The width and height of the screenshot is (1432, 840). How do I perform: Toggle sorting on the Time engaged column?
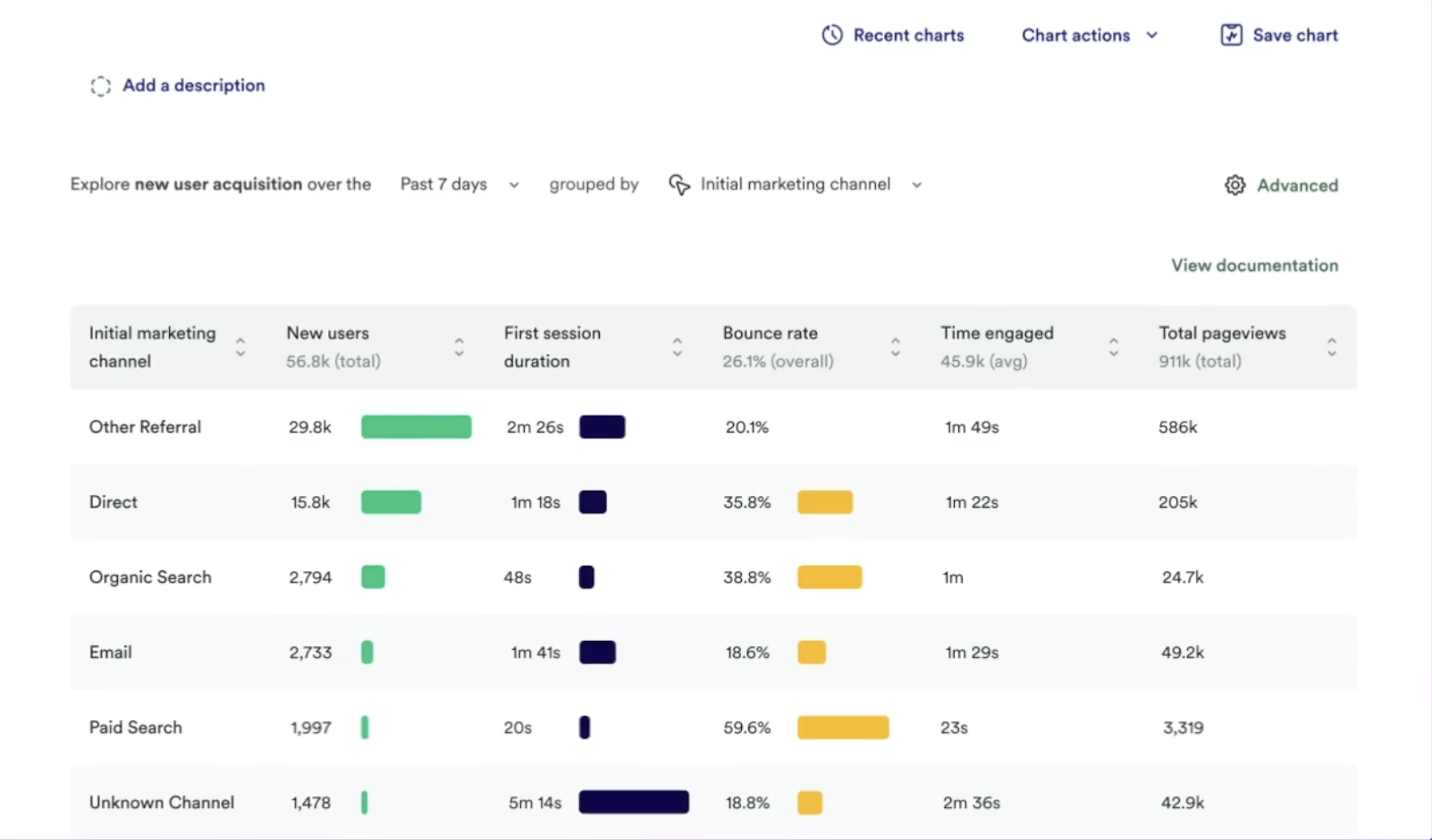click(1114, 347)
